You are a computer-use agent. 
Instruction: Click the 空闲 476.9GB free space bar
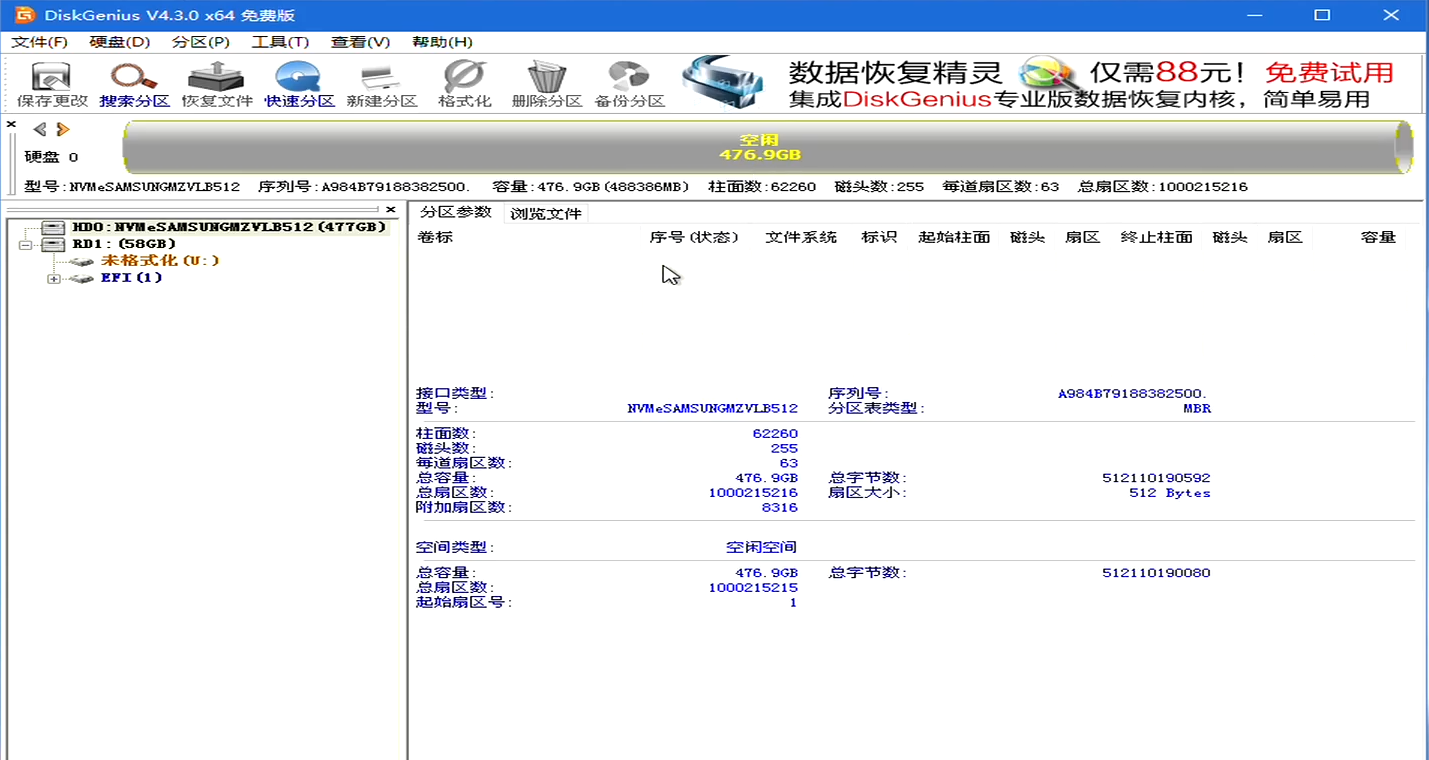pos(768,148)
